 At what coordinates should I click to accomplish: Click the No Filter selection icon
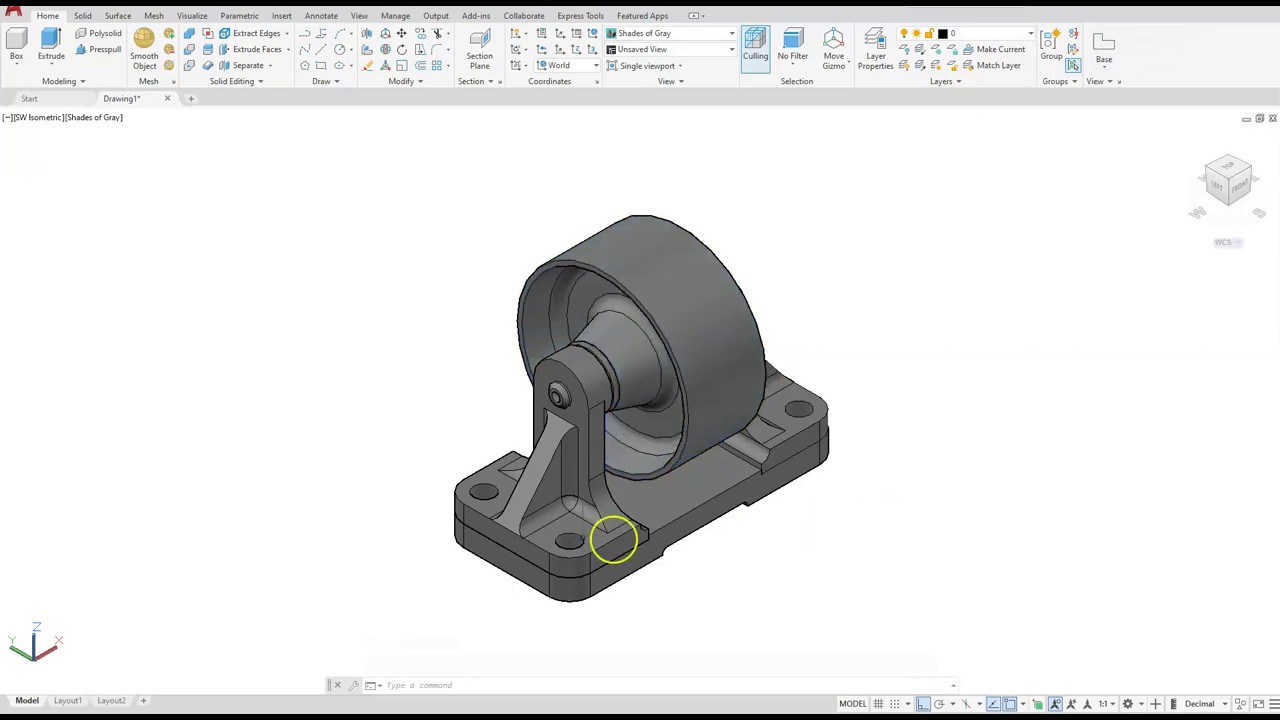click(x=792, y=45)
